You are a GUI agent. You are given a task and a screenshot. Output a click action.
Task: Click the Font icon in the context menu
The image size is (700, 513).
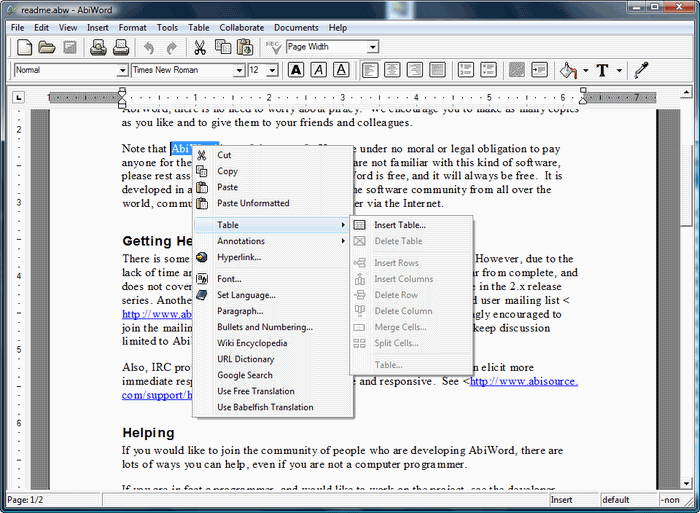pyautogui.click(x=202, y=279)
